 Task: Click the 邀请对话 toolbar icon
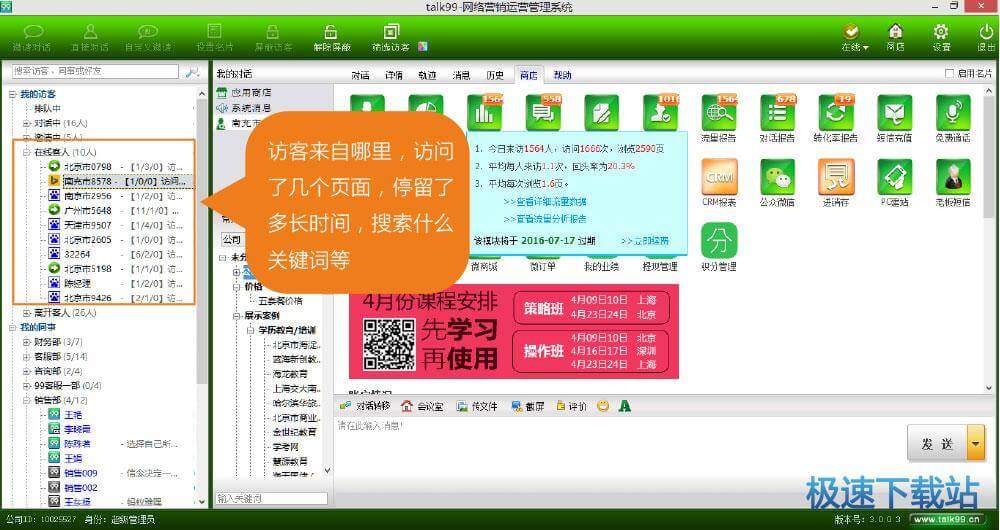click(33, 32)
